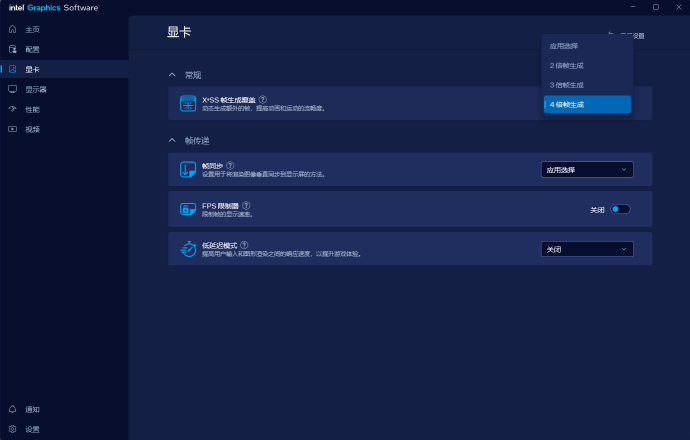The image size is (690, 440).
Task: Show help info next to 帧同步
Action: tap(230, 165)
